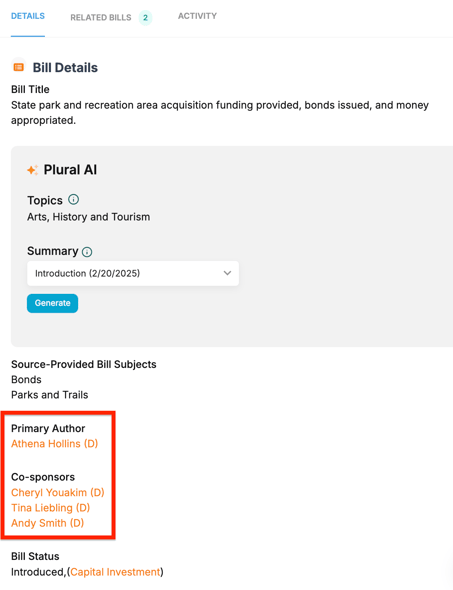Click the Plural AI heading text
This screenshot has width=453, height=590.
pos(70,170)
